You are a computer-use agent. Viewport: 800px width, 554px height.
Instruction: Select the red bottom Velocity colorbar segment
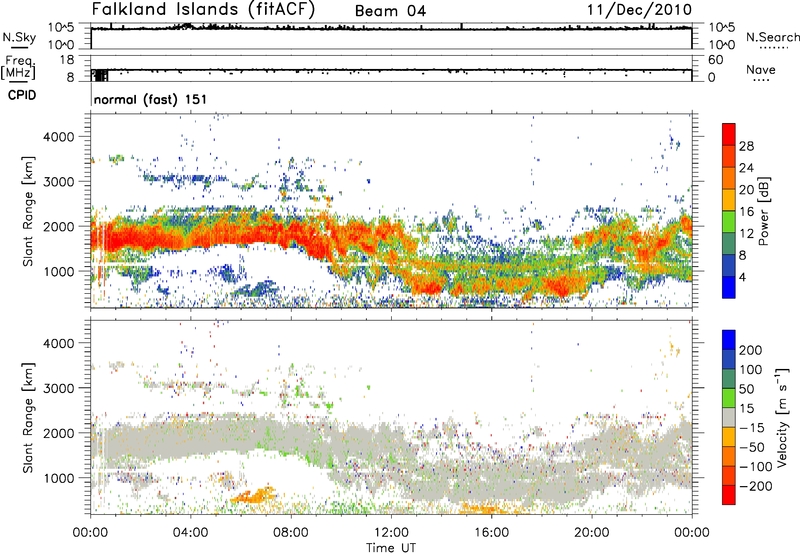[x=729, y=495]
